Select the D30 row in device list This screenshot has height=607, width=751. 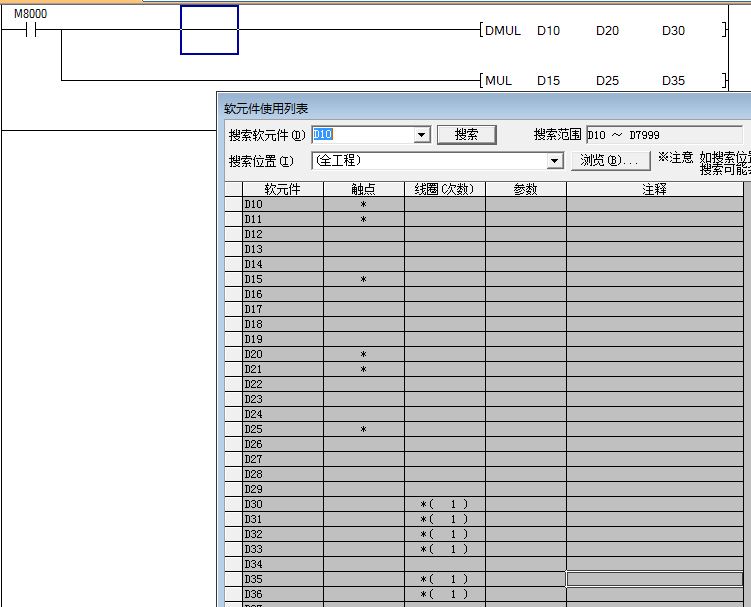[282, 504]
